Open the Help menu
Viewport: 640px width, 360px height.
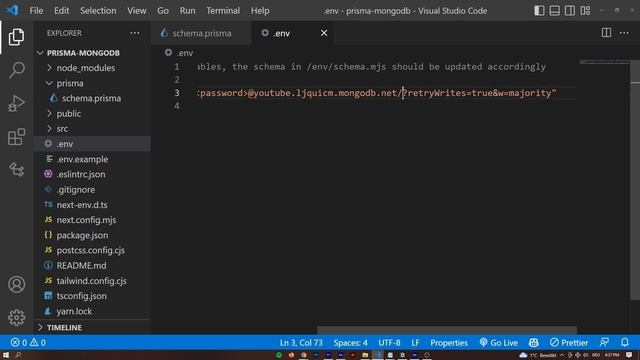[x=260, y=11]
